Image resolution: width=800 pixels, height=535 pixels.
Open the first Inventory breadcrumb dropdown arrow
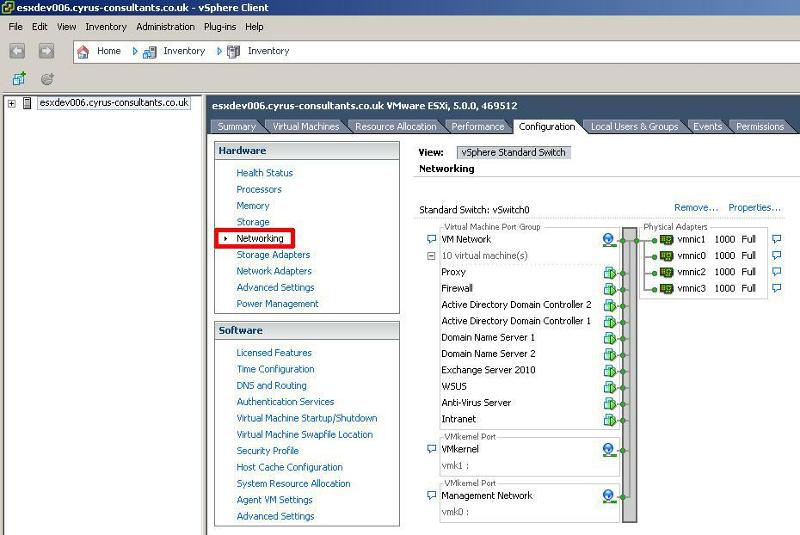pyautogui.click(x=135, y=51)
